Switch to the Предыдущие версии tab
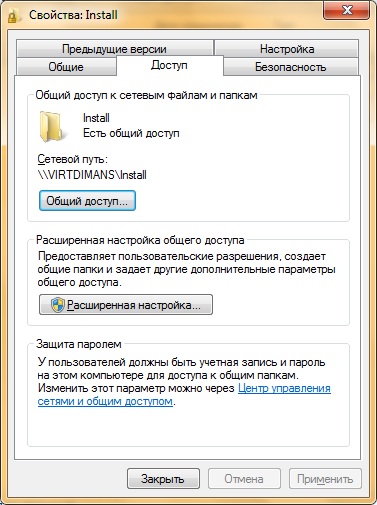Image resolution: width=377 pixels, height=505 pixels. tap(115, 49)
